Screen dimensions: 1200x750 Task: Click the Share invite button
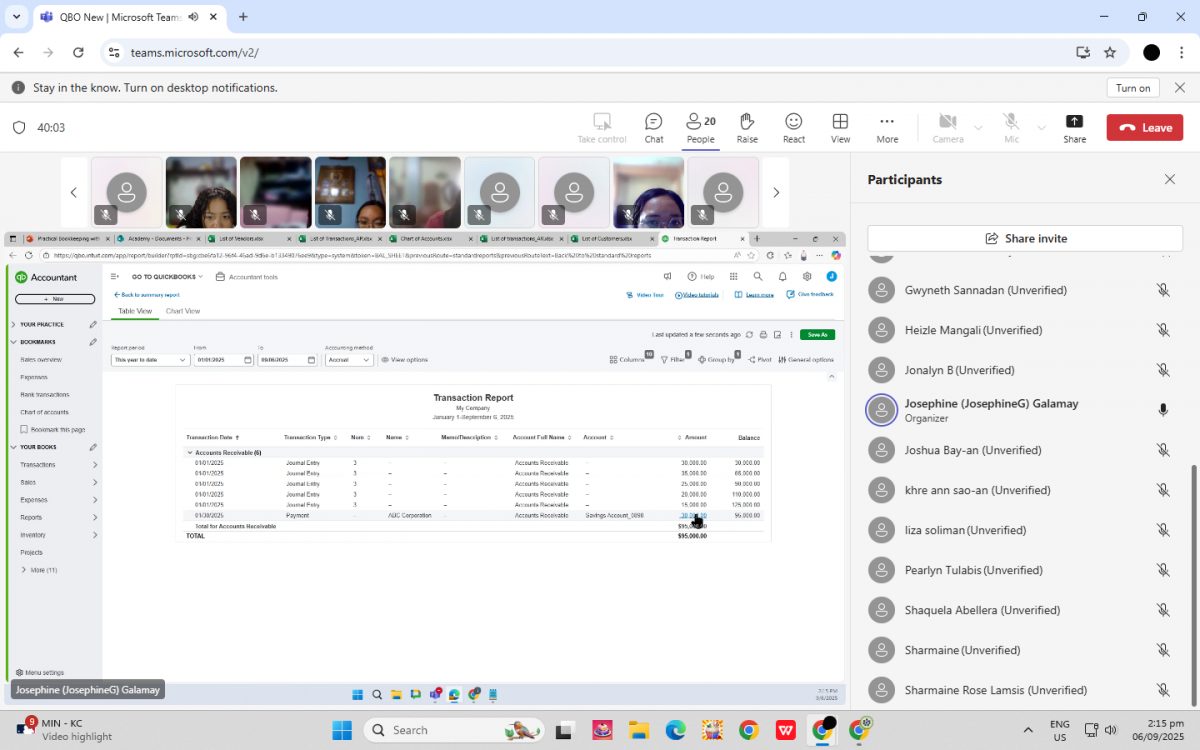1025,238
